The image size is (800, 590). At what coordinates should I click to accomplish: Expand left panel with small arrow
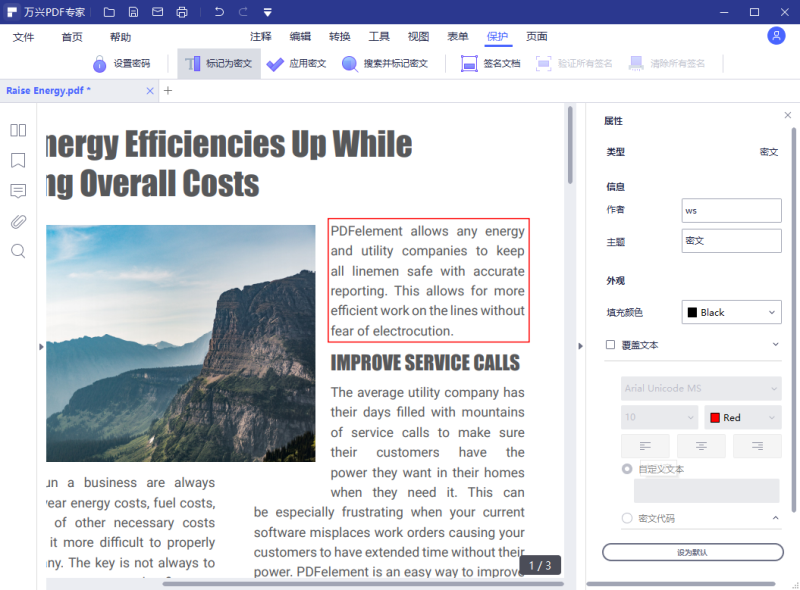point(41,347)
